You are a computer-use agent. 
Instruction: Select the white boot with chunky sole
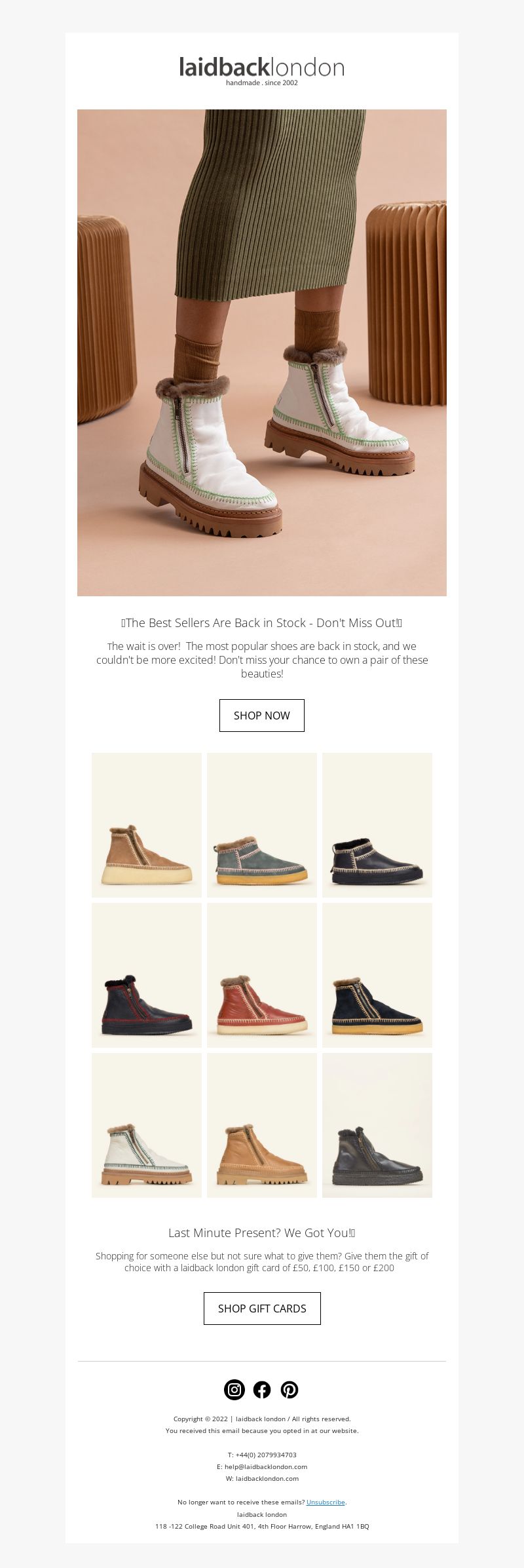click(147, 1125)
